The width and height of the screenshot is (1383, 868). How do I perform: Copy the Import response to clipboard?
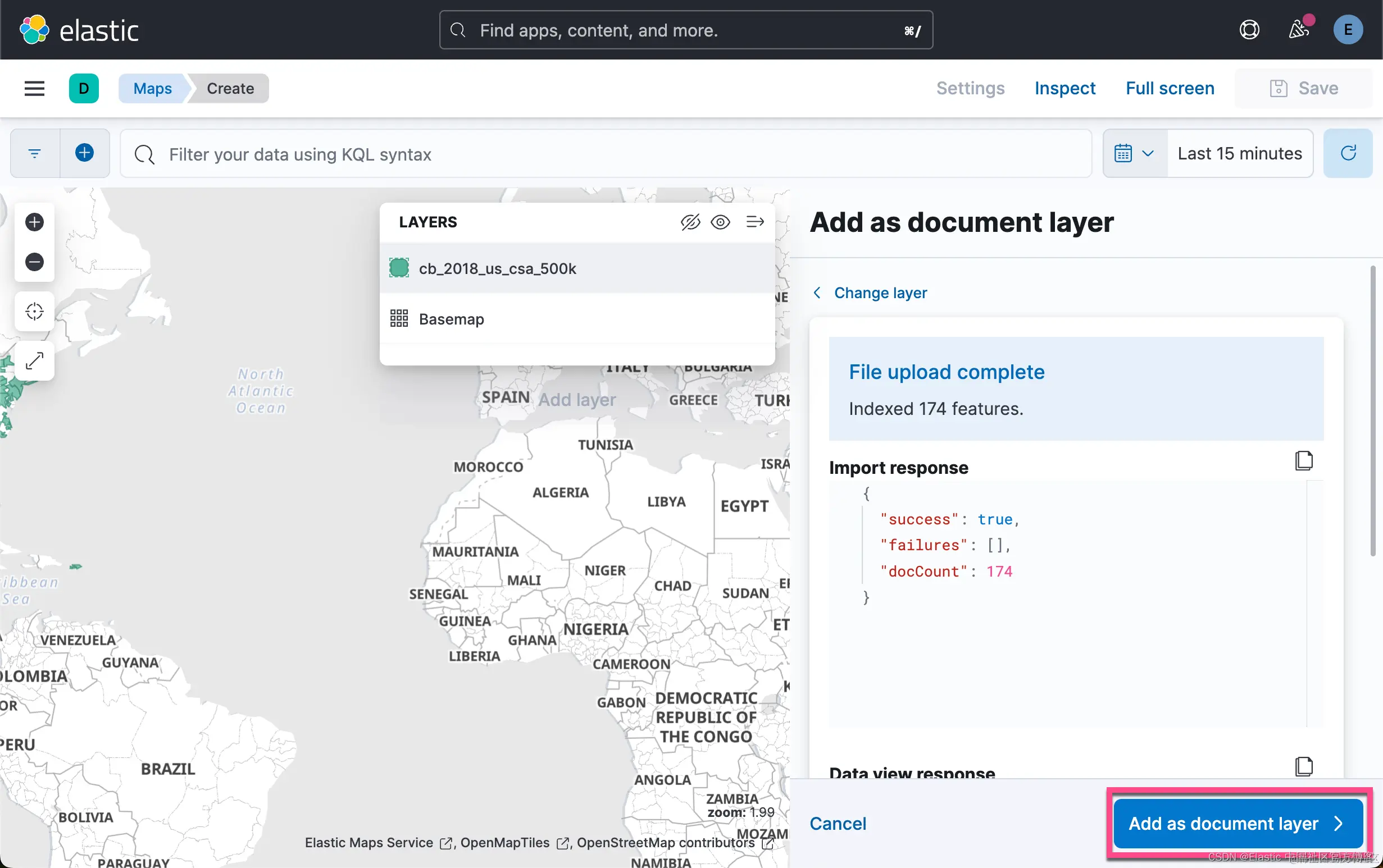[1304, 460]
